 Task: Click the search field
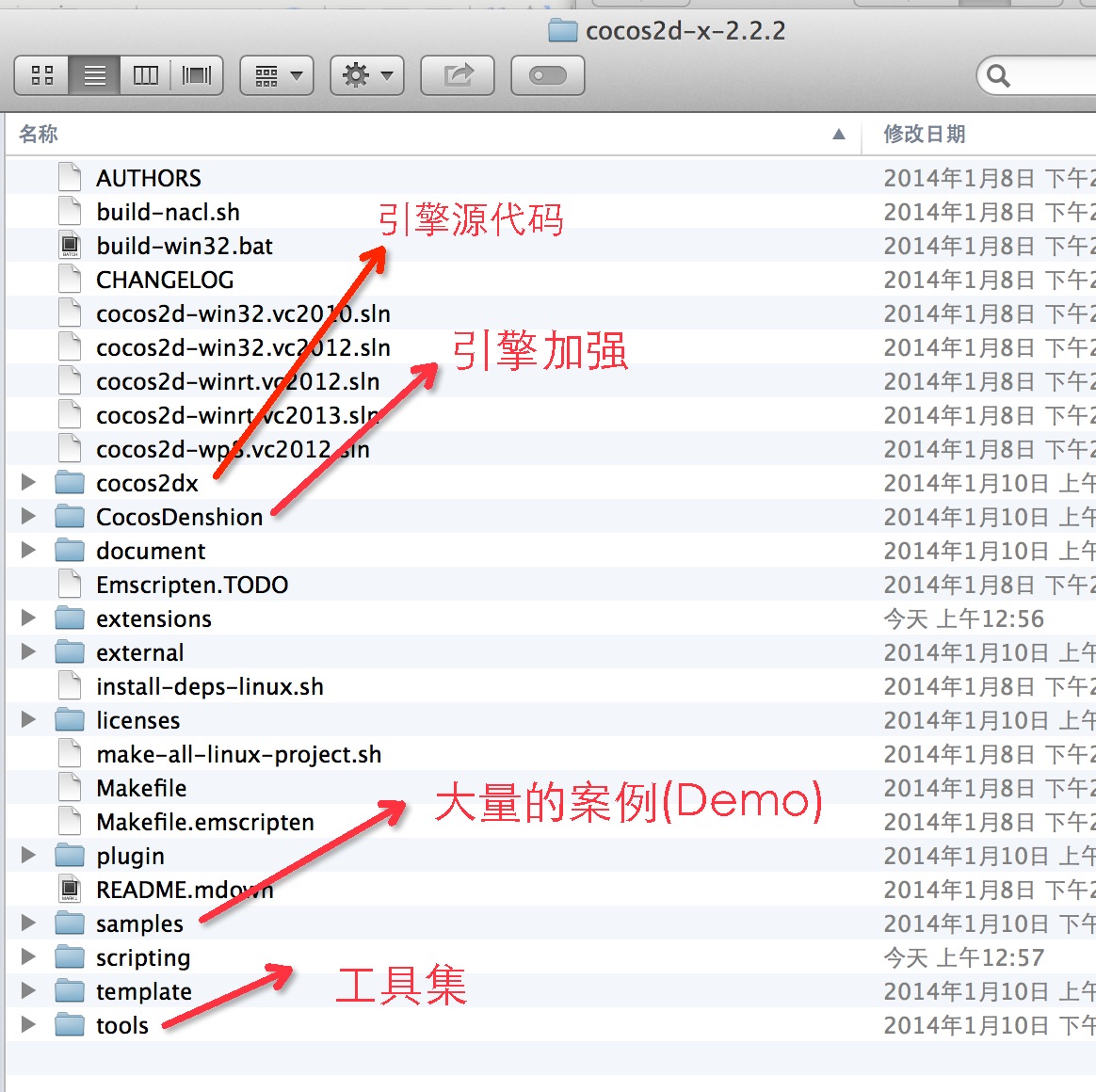[x=1038, y=75]
